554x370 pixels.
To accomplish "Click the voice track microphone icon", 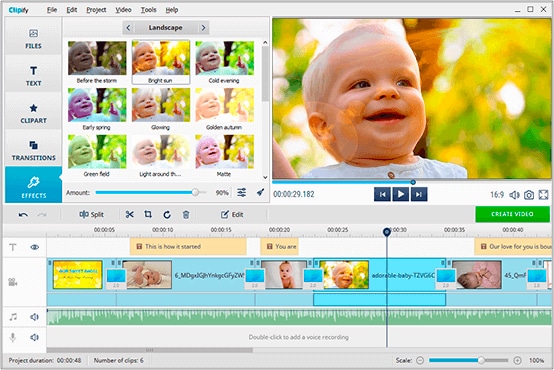I will coord(13,337).
